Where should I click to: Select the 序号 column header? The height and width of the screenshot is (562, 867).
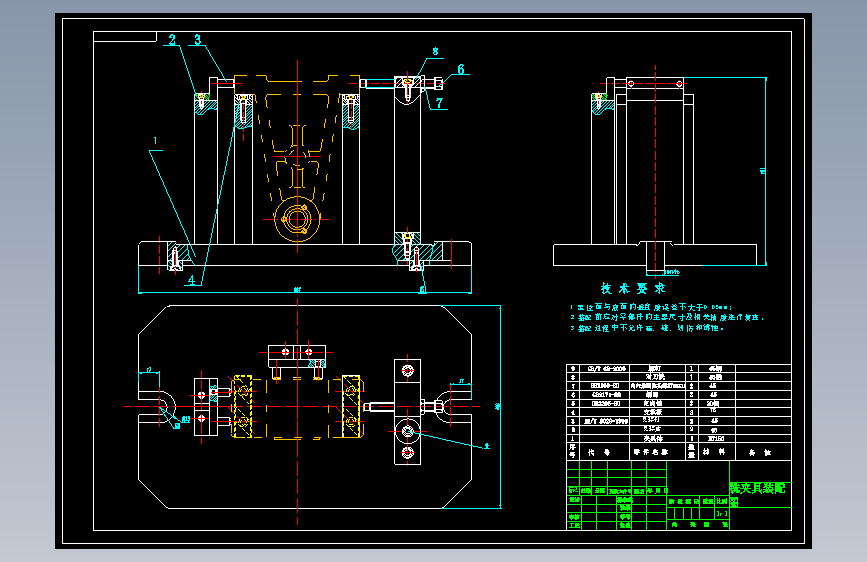[572, 451]
